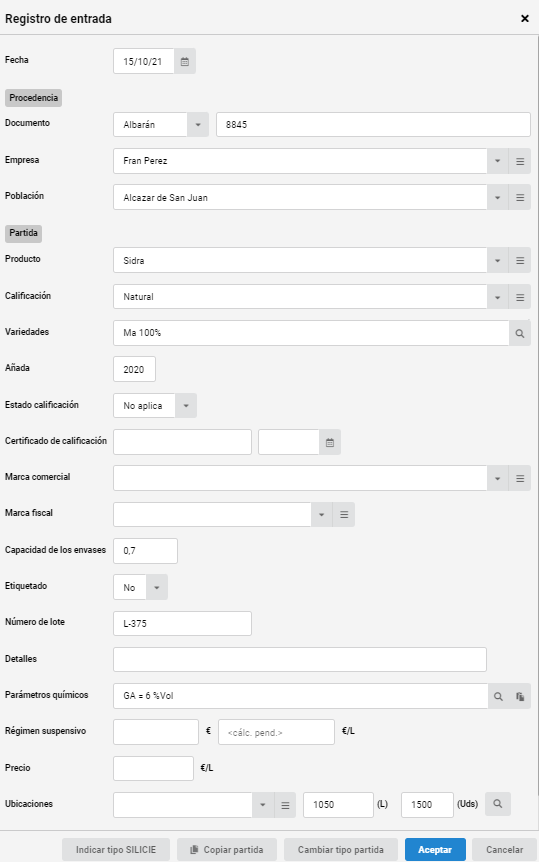This screenshot has height=862, width=539.
Task: Expand the Marca fiscal dropdown arrow
Action: [x=322, y=515]
